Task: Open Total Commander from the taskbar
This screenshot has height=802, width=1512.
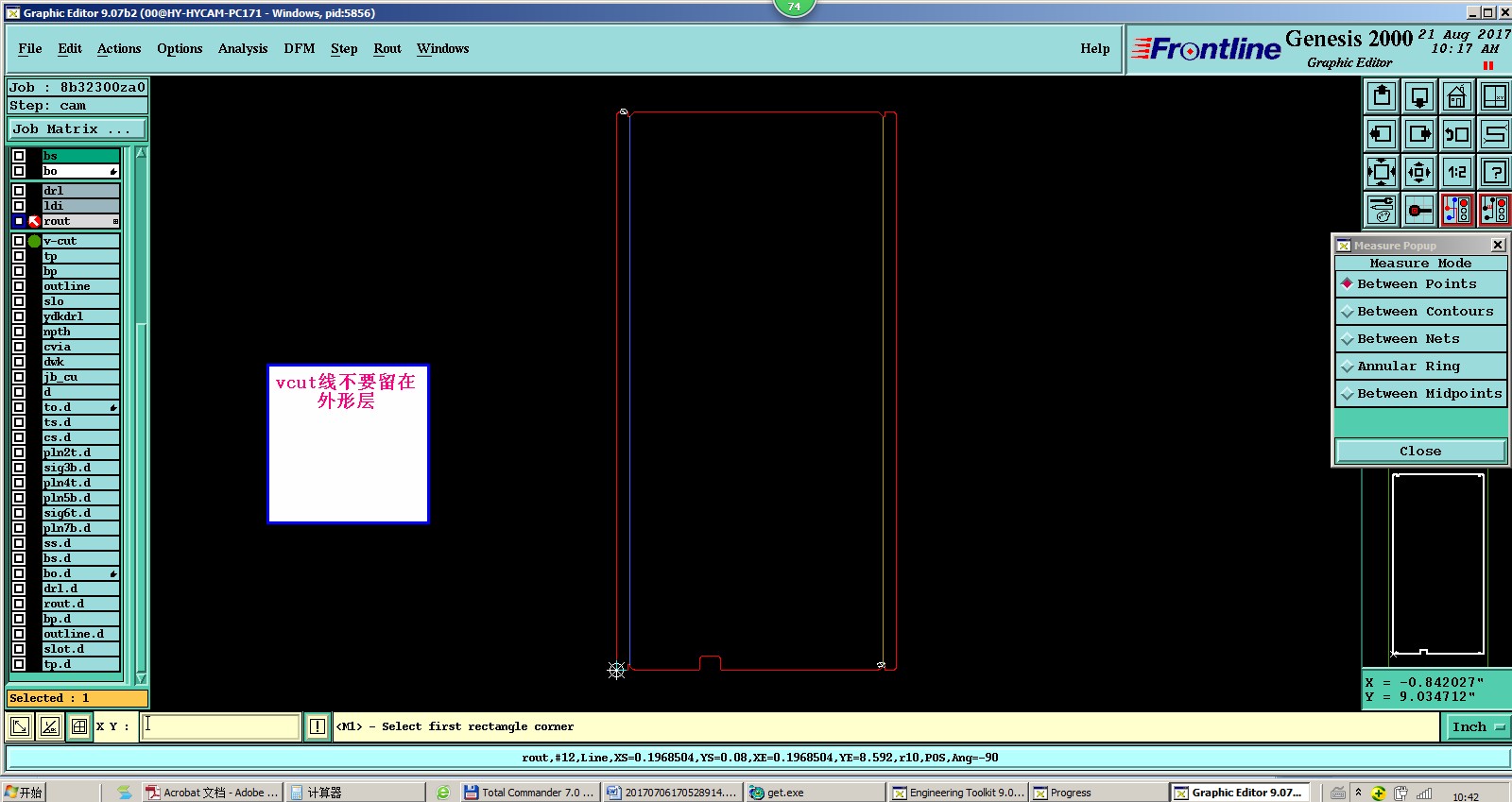Action: 530,793
